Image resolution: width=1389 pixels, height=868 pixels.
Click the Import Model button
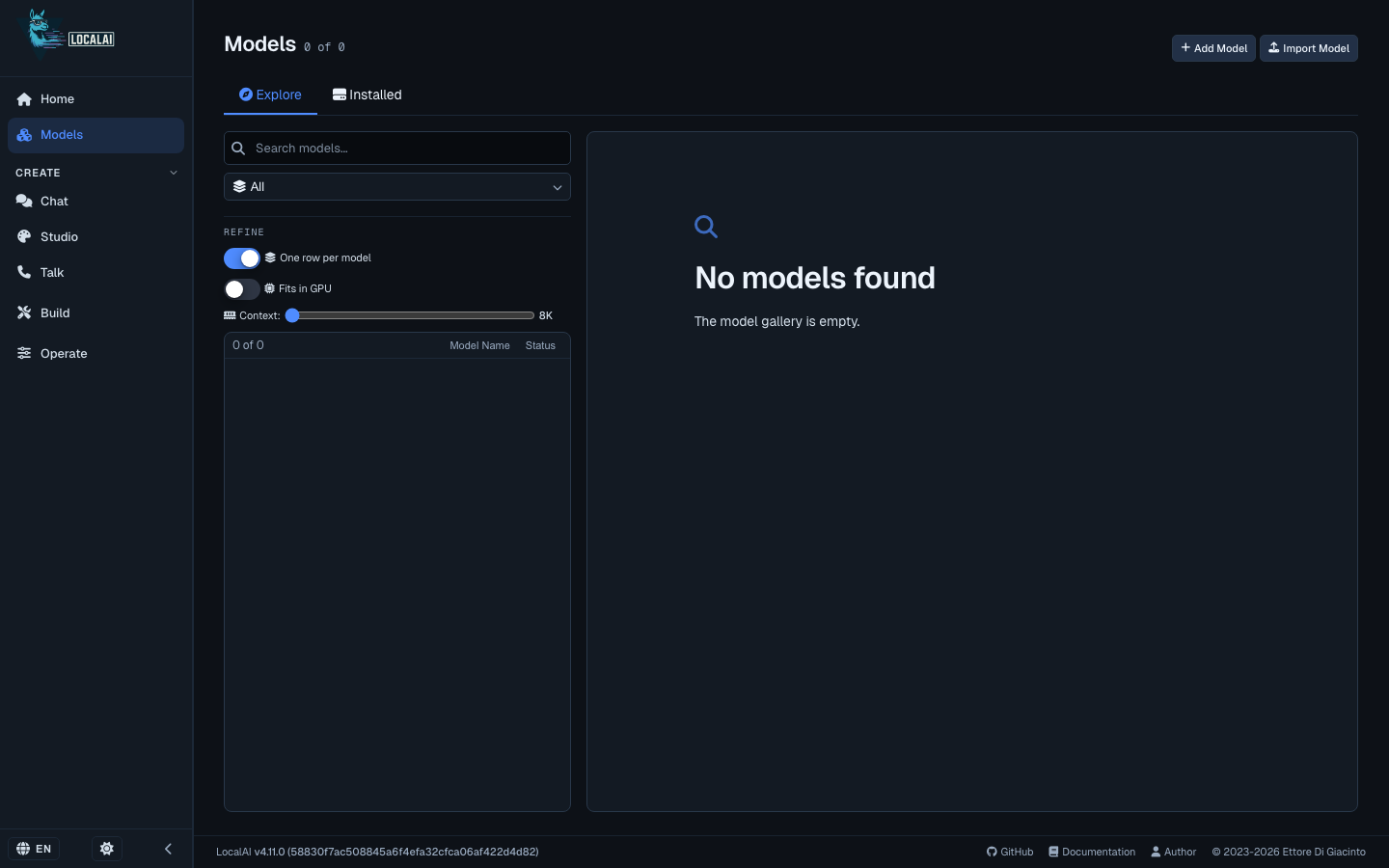(x=1309, y=48)
